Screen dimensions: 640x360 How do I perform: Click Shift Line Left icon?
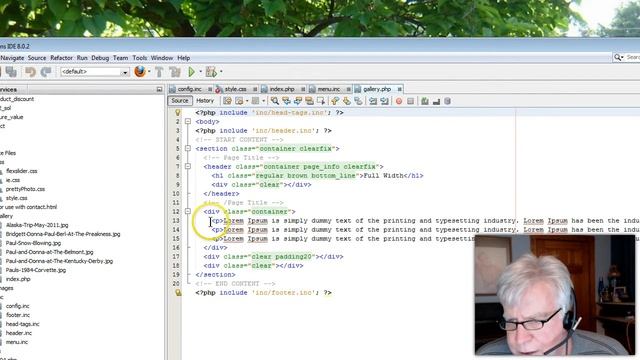tap(373, 101)
